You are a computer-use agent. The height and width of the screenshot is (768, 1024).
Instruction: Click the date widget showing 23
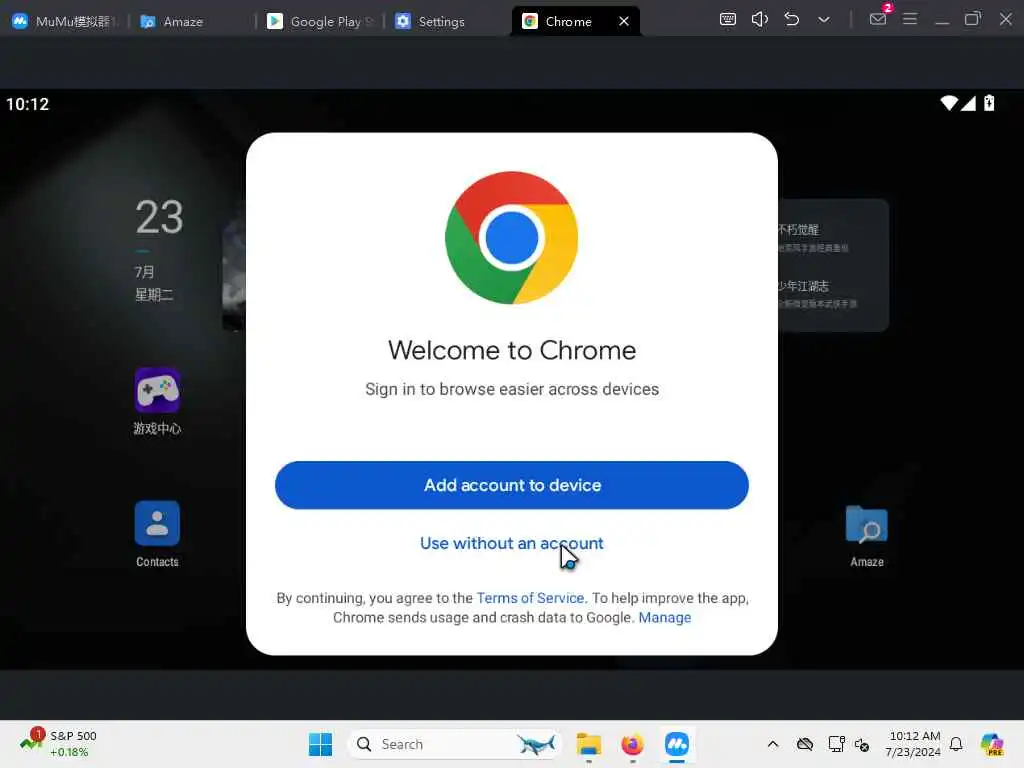(x=159, y=249)
